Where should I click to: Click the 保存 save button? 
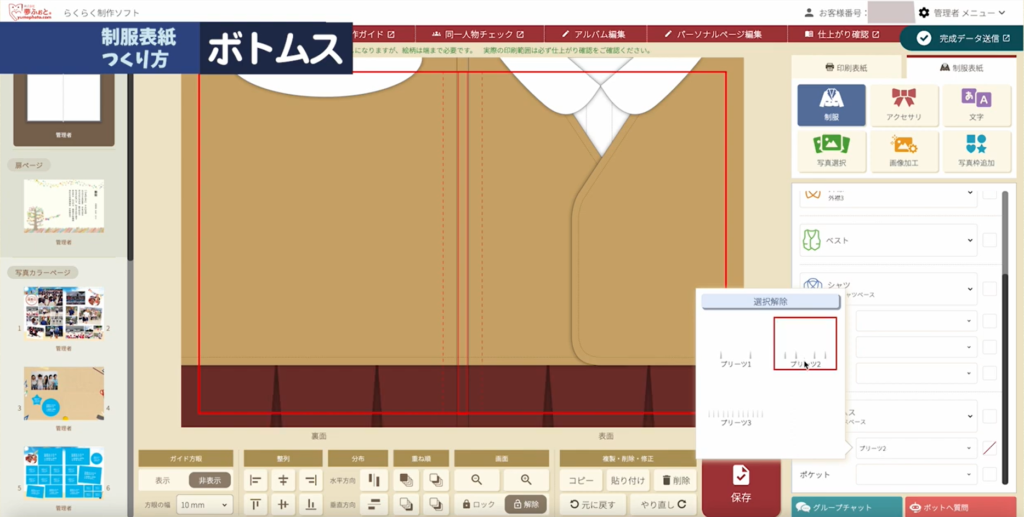741,484
